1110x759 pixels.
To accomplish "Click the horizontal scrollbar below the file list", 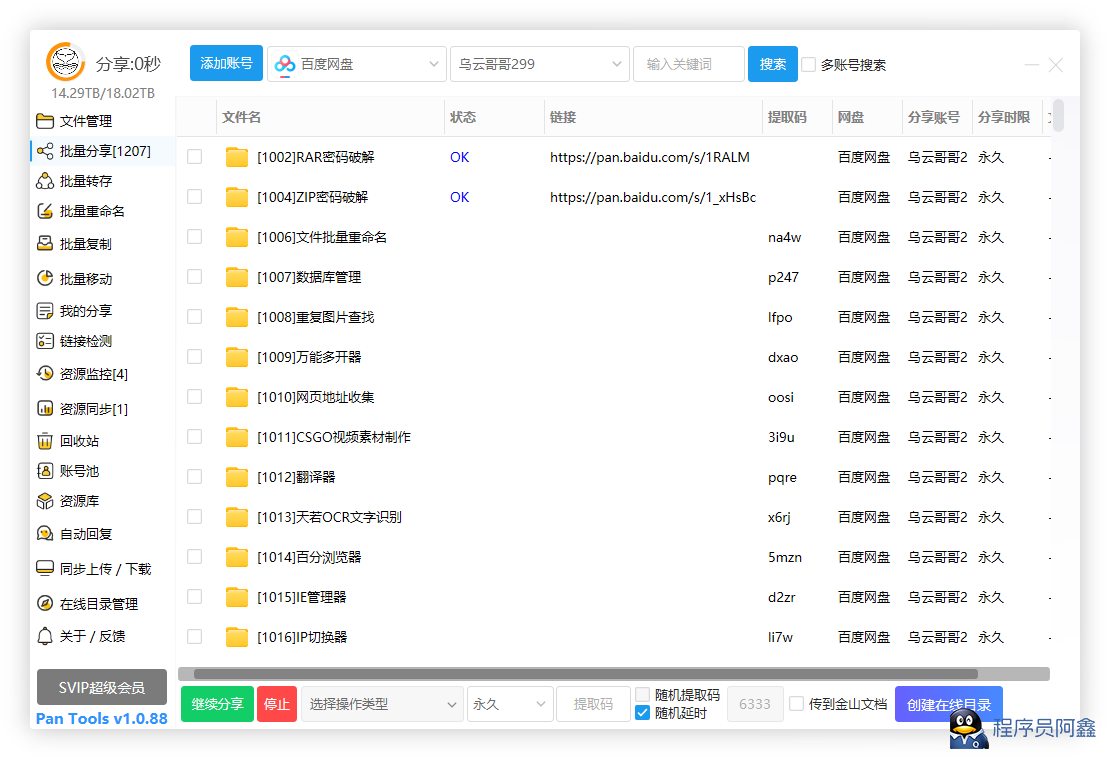I will (x=585, y=674).
